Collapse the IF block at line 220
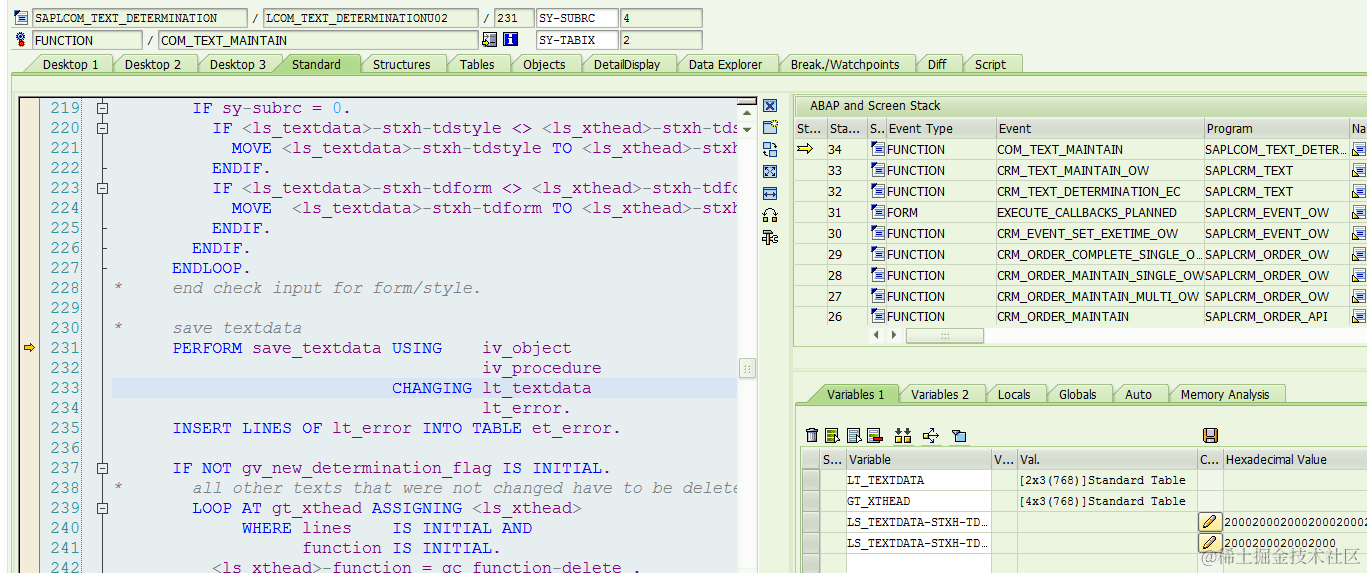The height and width of the screenshot is (573, 1367). 101,128
